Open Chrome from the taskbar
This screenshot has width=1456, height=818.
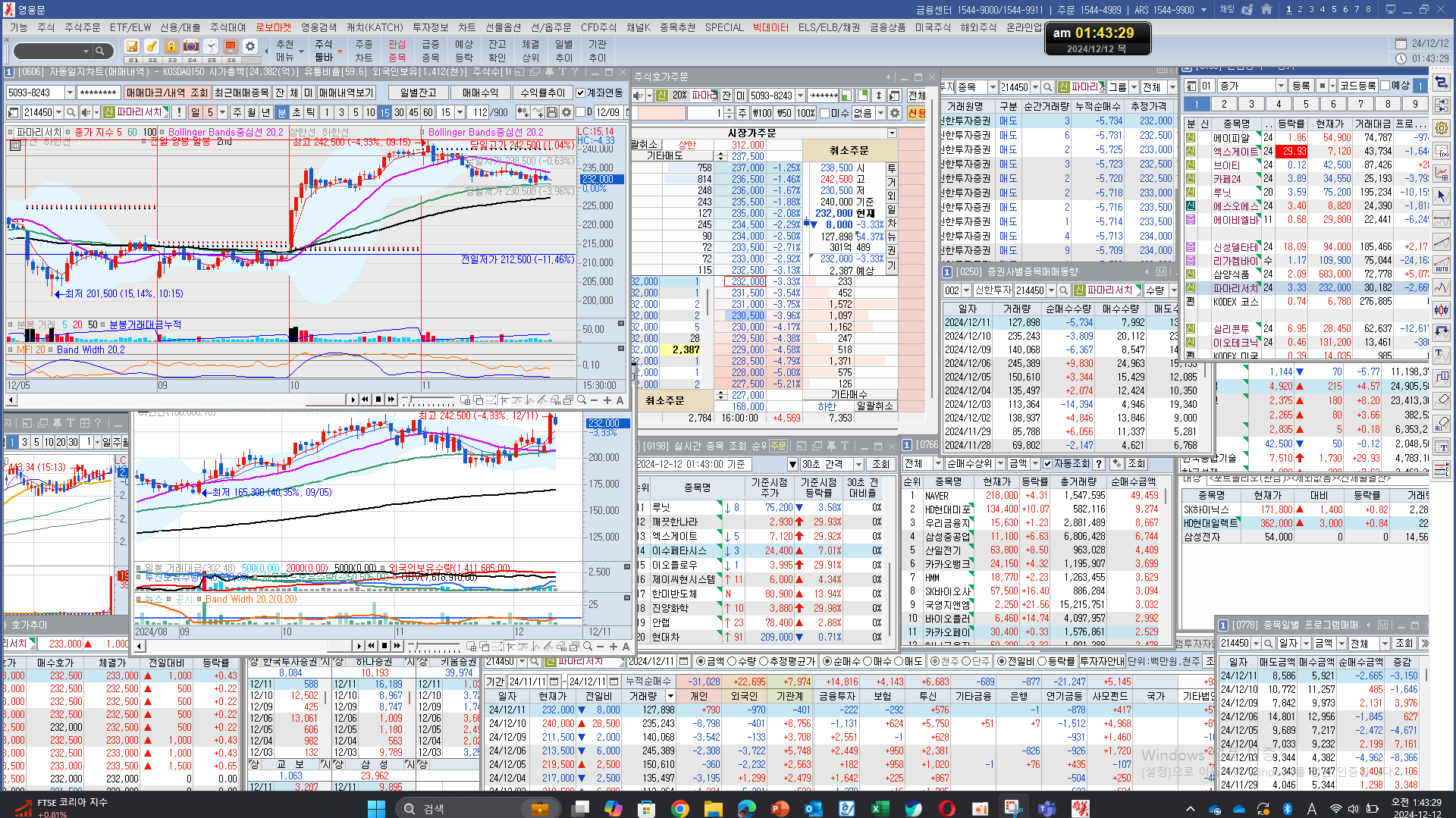pos(679,808)
